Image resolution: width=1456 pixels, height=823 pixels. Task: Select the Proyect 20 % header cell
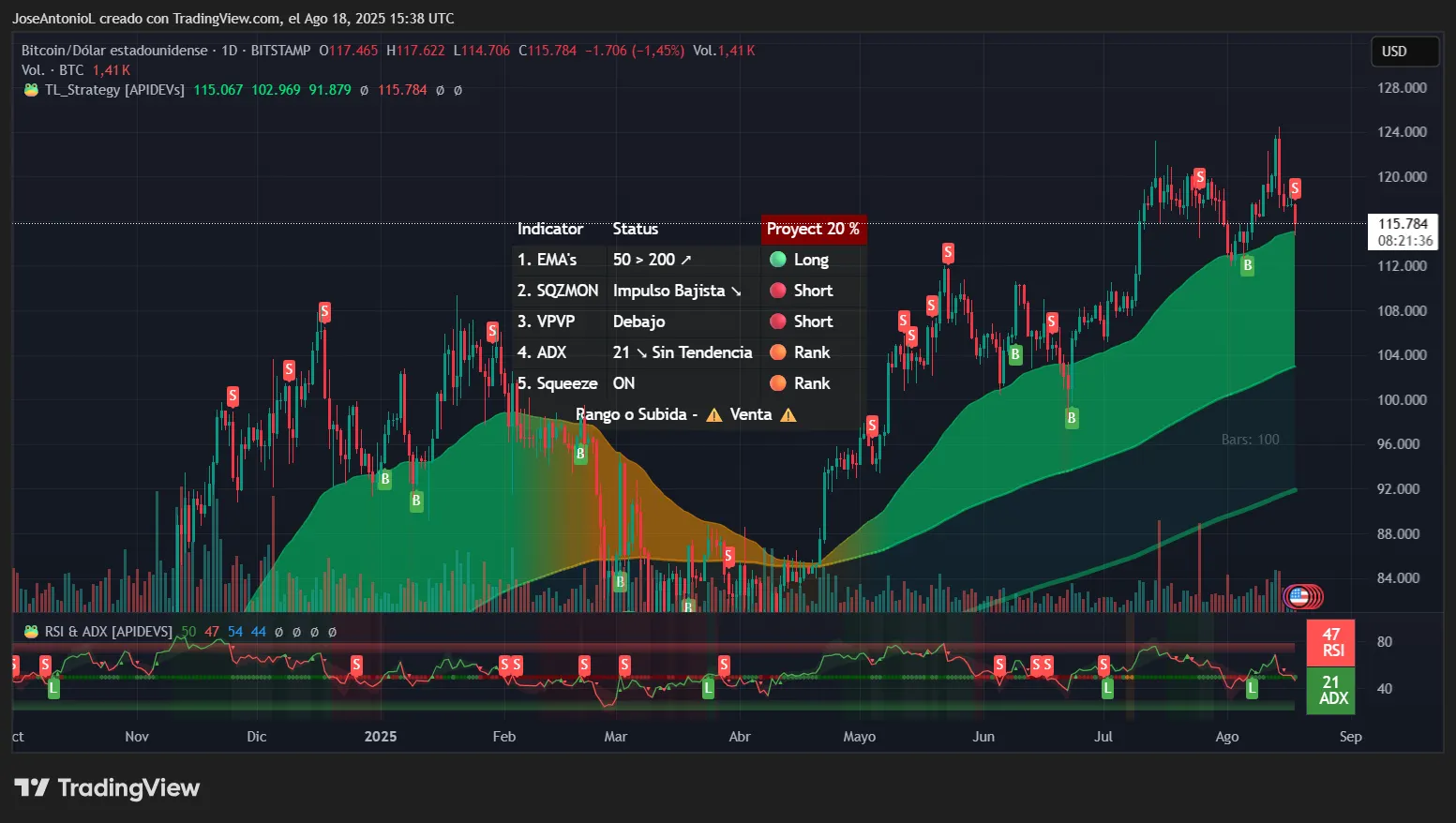pyautogui.click(x=813, y=229)
